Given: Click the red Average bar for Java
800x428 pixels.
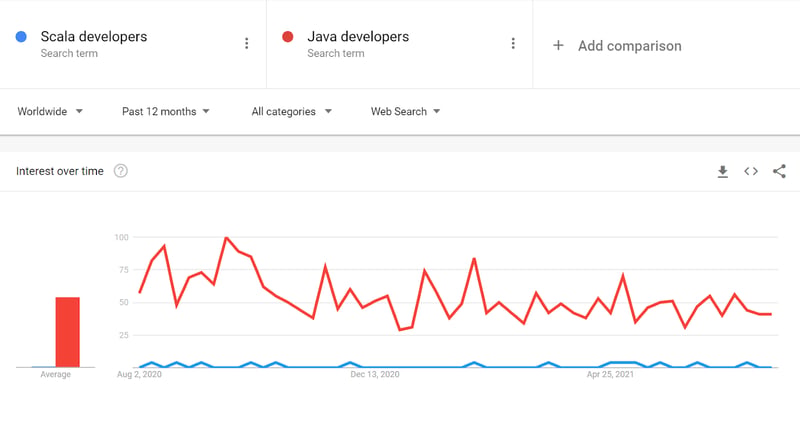Looking at the screenshot, I should click(x=67, y=332).
